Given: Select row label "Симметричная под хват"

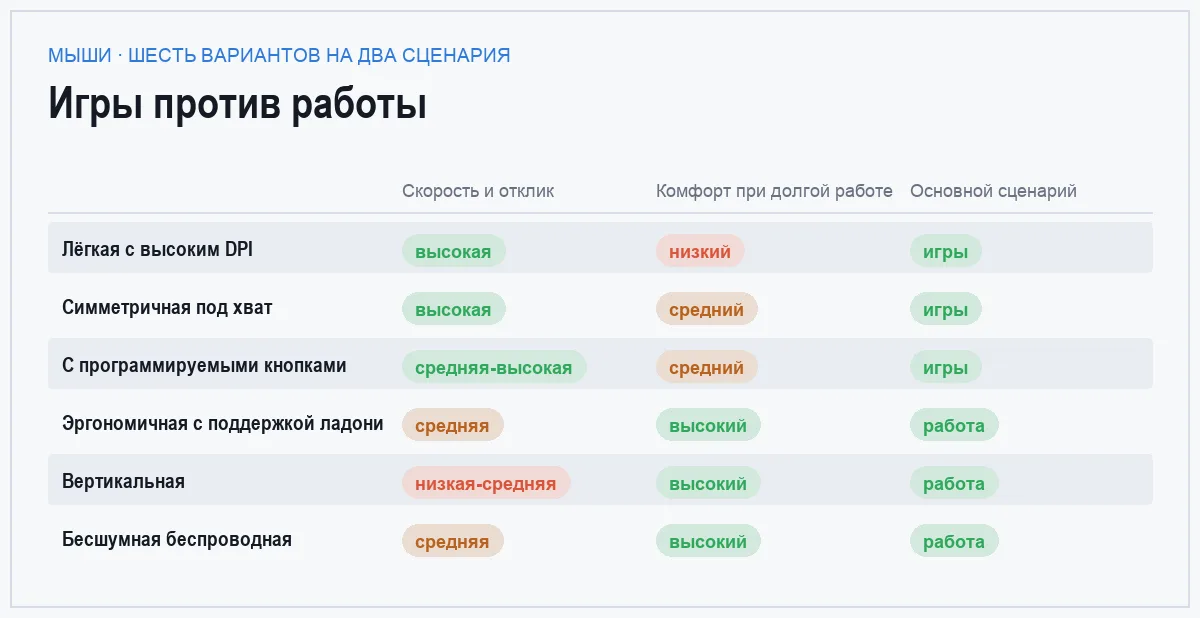Looking at the screenshot, I should [x=167, y=308].
